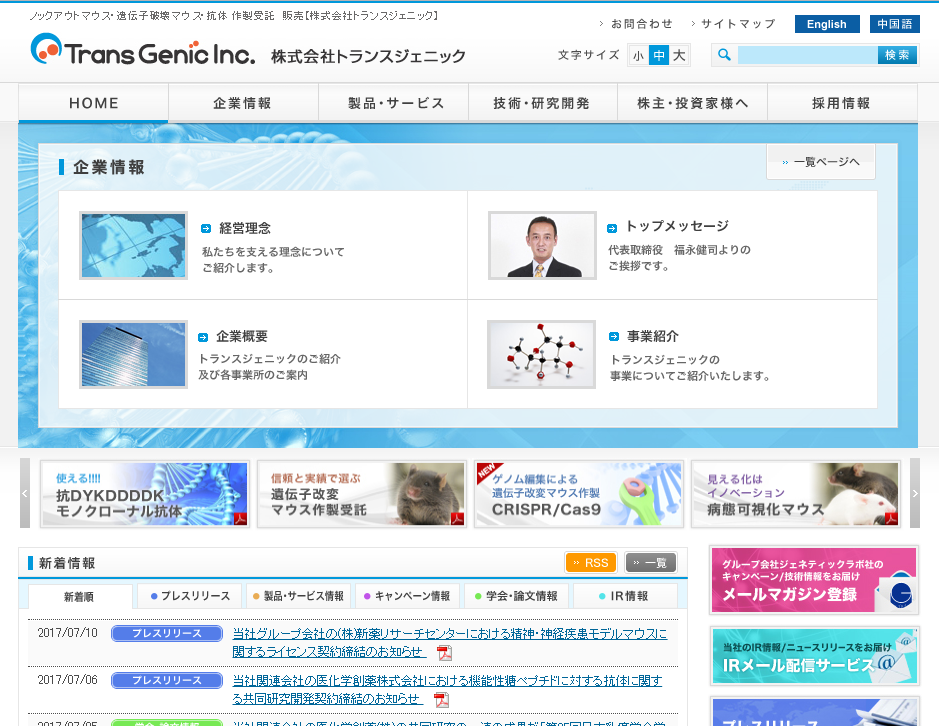Image resolution: width=939 pixels, height=726 pixels.
Task: Click carousel next arrow on right
Action: (914, 493)
